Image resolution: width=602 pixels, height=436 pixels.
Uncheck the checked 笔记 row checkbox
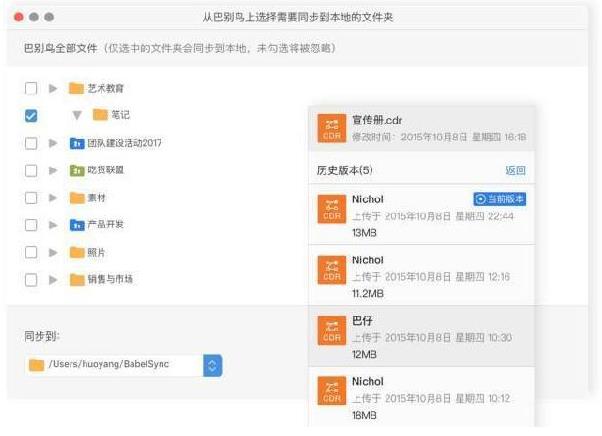[31, 115]
